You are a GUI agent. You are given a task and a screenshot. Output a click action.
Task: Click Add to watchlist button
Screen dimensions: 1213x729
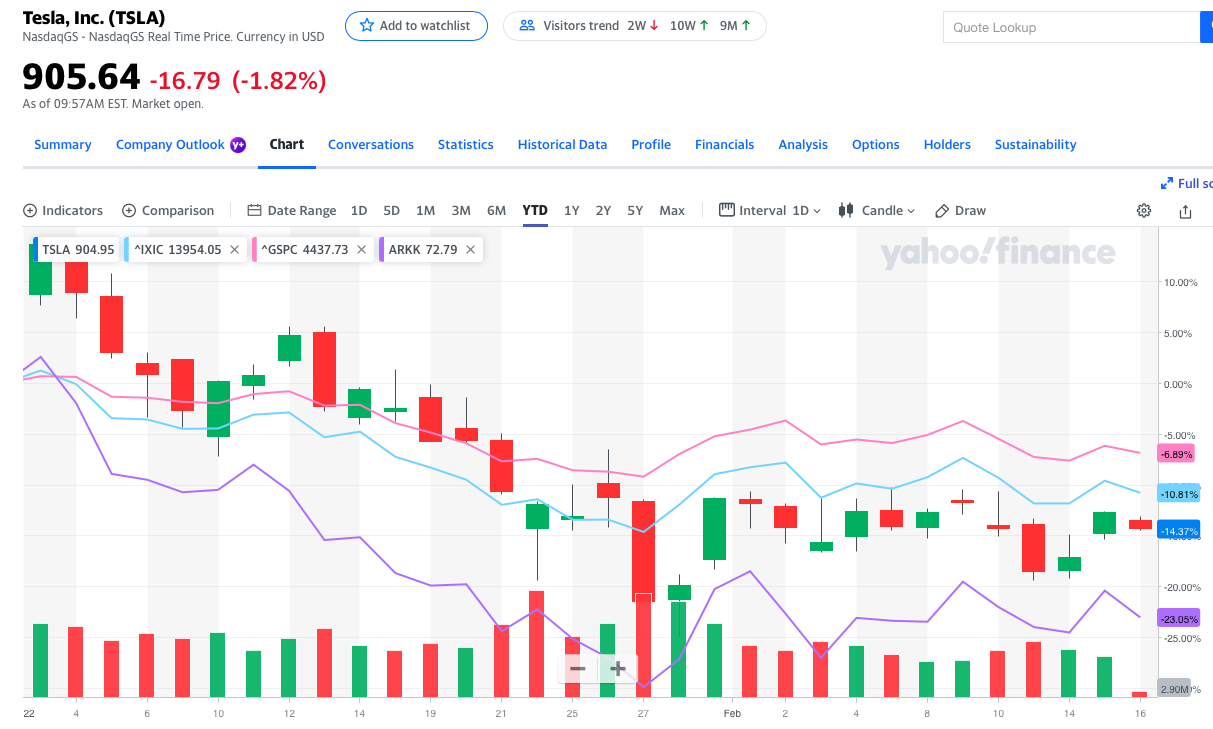[416, 26]
